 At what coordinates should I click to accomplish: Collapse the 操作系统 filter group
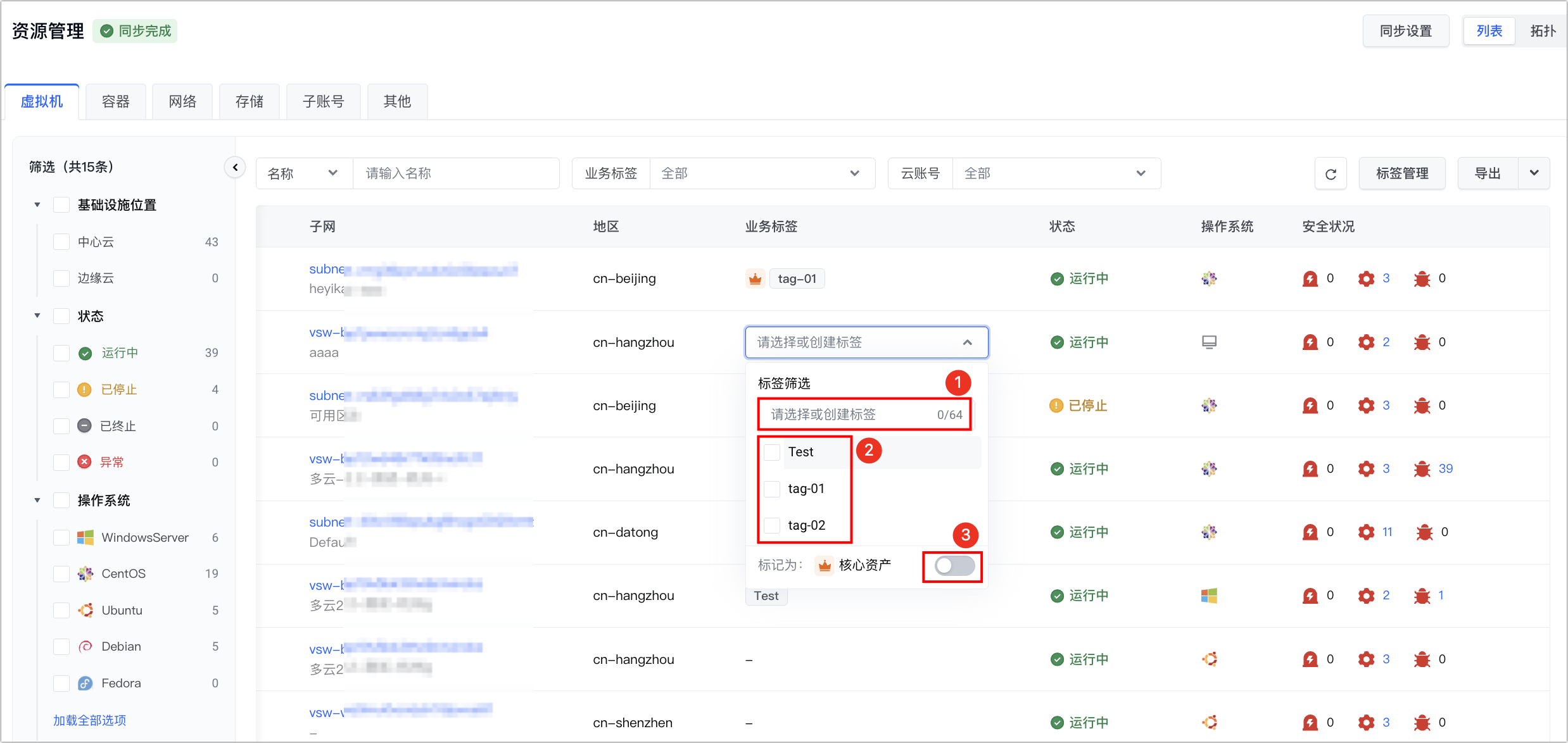click(37, 501)
